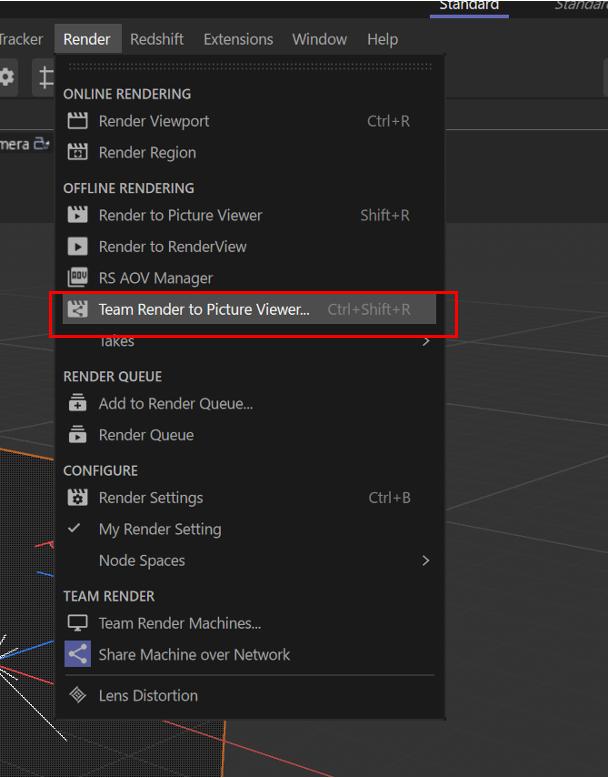Choose Lens Distortion menu entry
The height and width of the screenshot is (778, 608).
(249, 696)
